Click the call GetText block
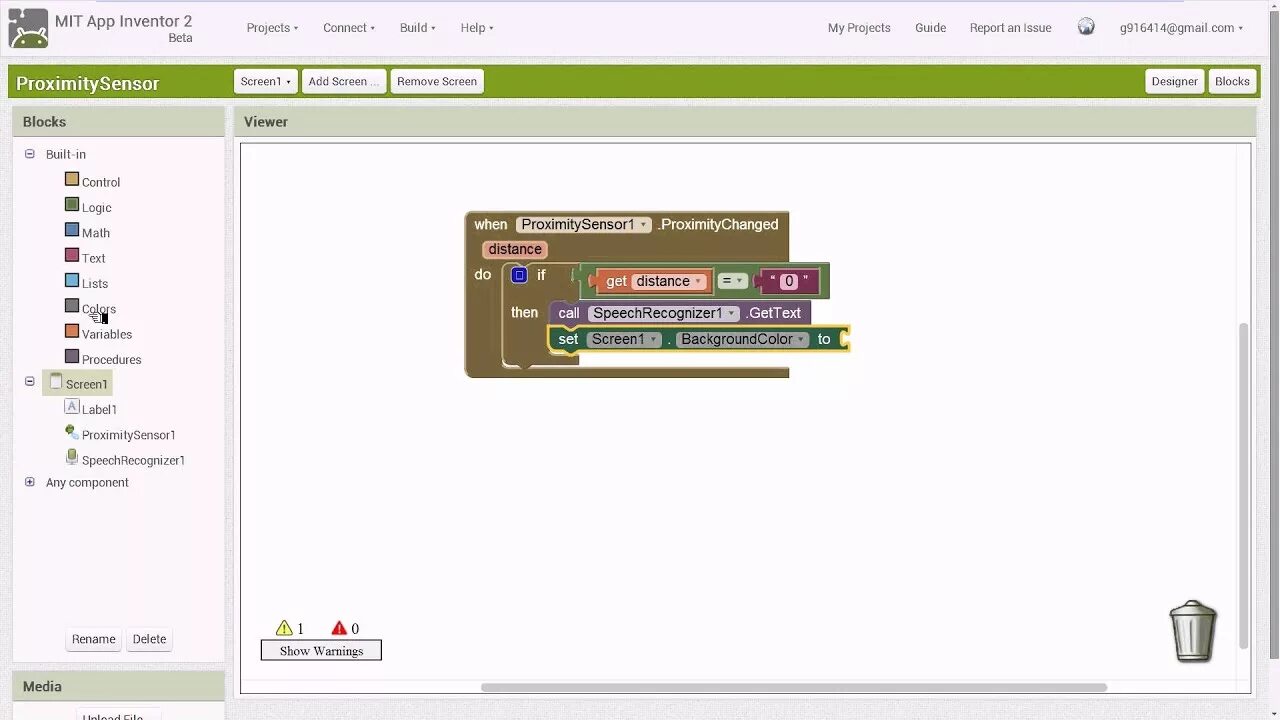 pos(680,313)
